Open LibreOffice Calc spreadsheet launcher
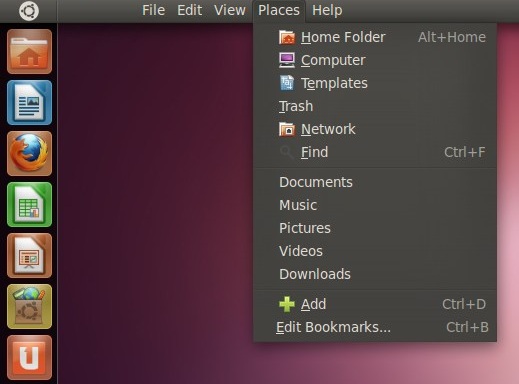This screenshot has height=384, width=519. pos(29,204)
